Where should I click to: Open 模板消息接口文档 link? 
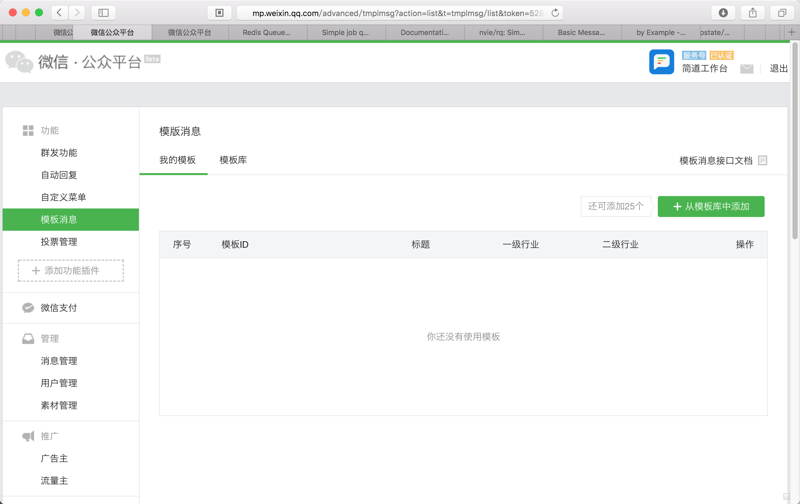(x=716, y=161)
